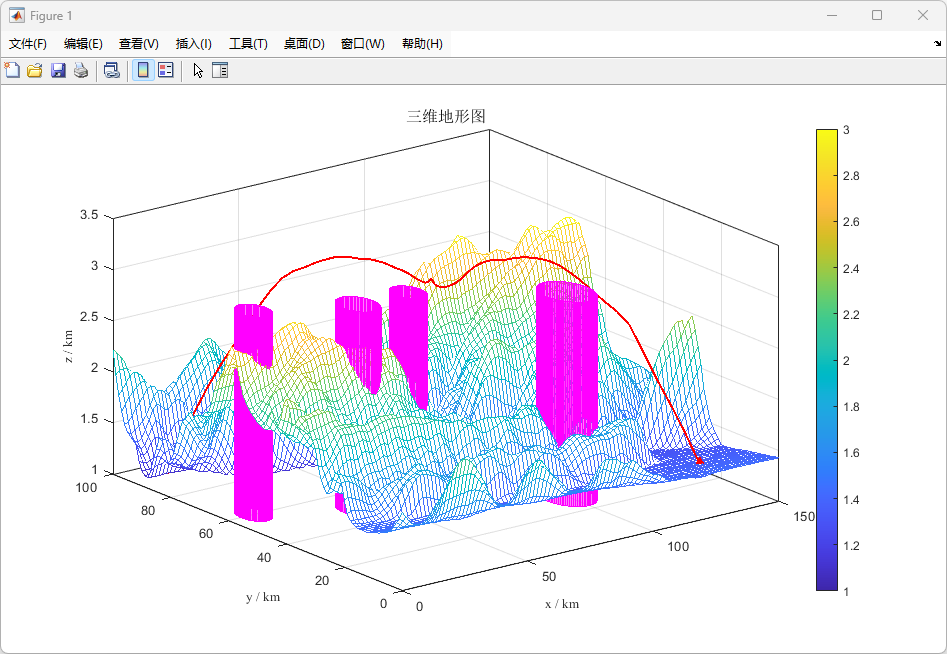
Task: Open the 桌面(D) menu
Action: coord(304,44)
